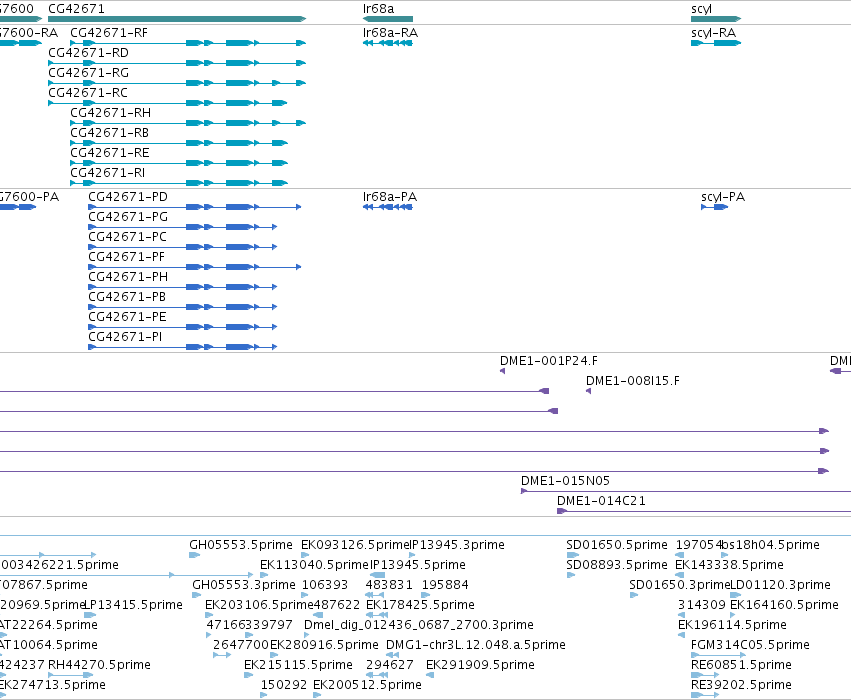Click the scyl teal gene arrow

716,19
